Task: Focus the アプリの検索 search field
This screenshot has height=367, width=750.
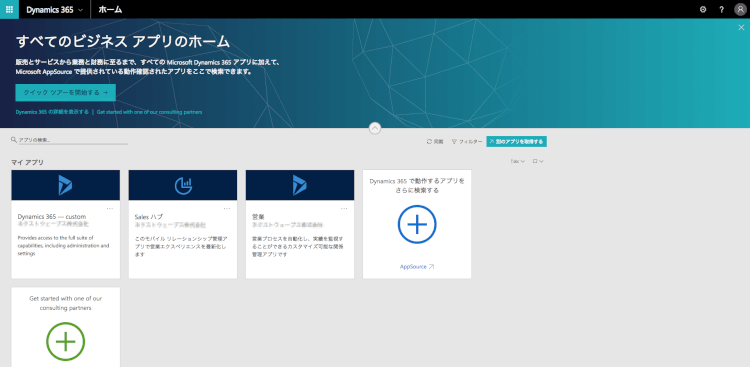Action: tap(73, 140)
